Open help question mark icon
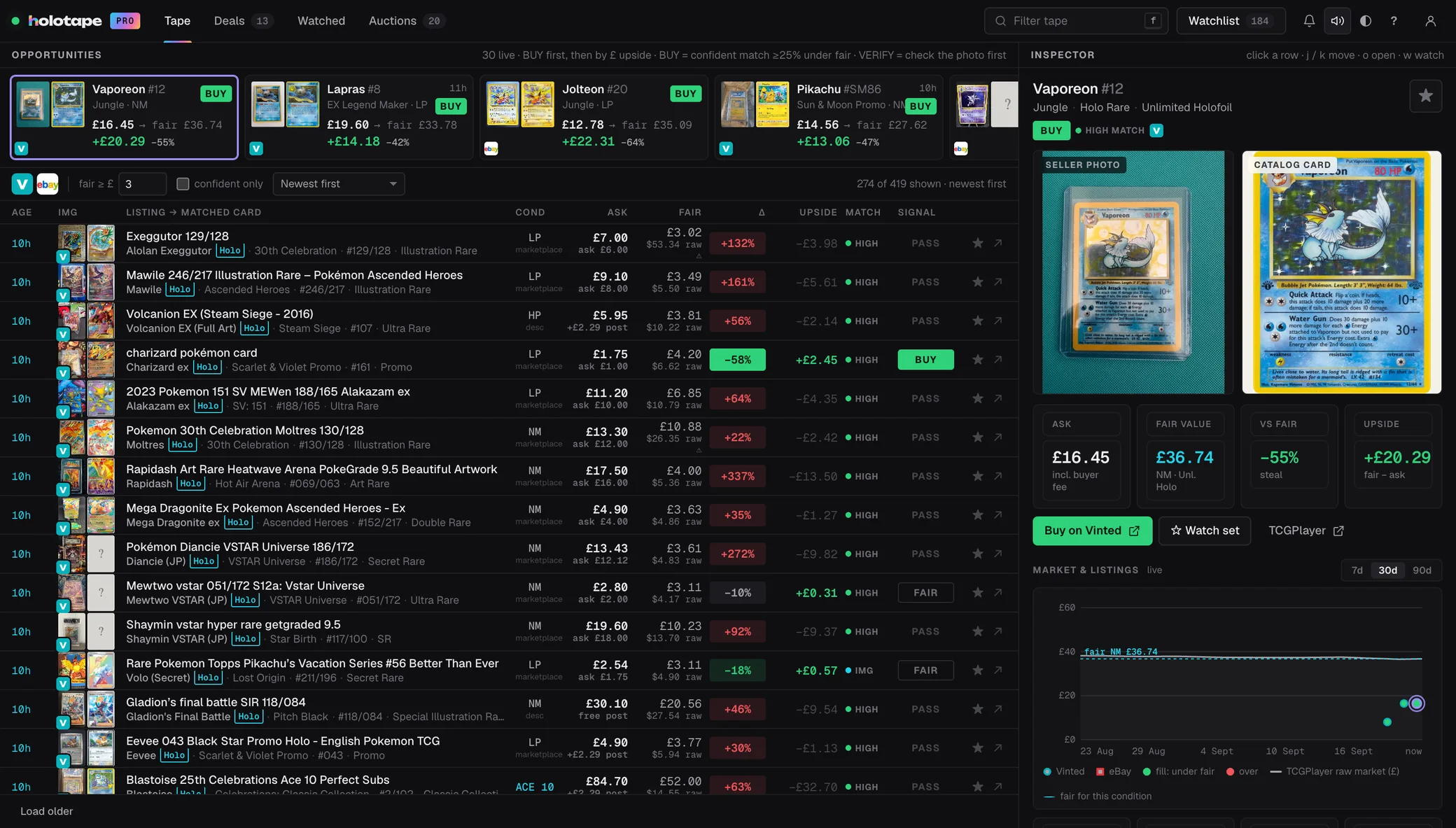Image resolution: width=1456 pixels, height=828 pixels. pyautogui.click(x=1394, y=21)
